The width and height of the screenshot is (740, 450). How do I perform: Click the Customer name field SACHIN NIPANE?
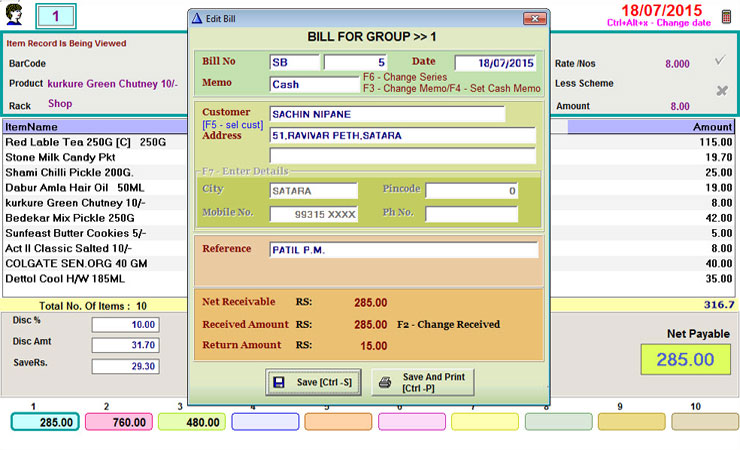pos(387,114)
